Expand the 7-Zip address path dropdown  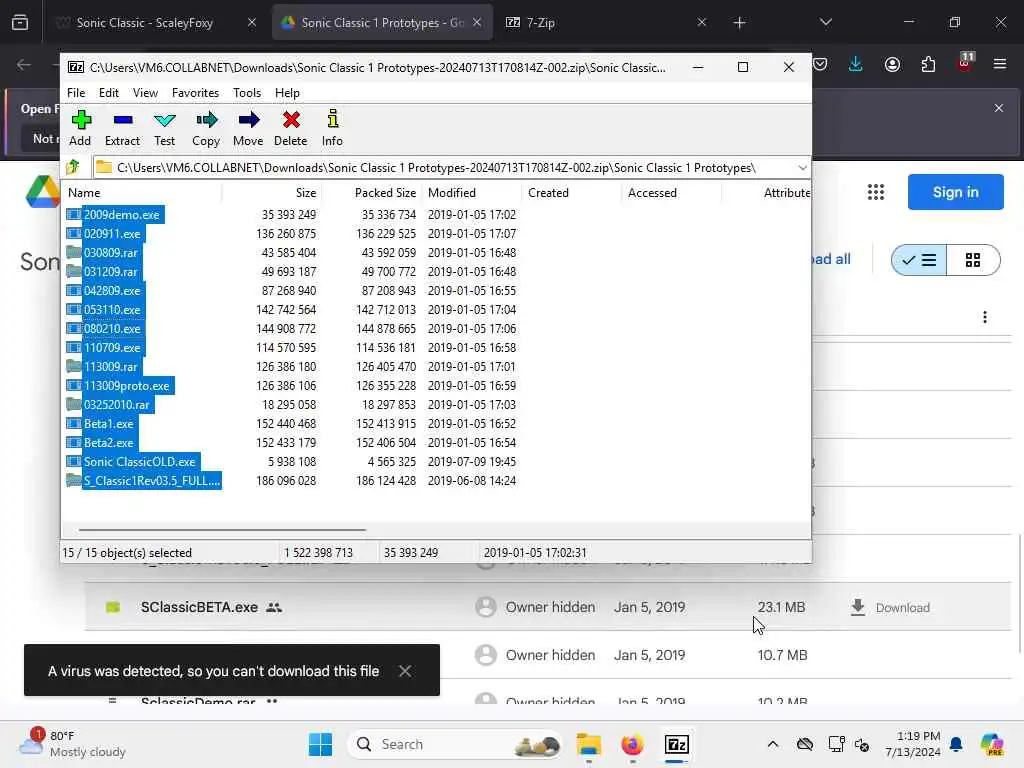coord(802,168)
